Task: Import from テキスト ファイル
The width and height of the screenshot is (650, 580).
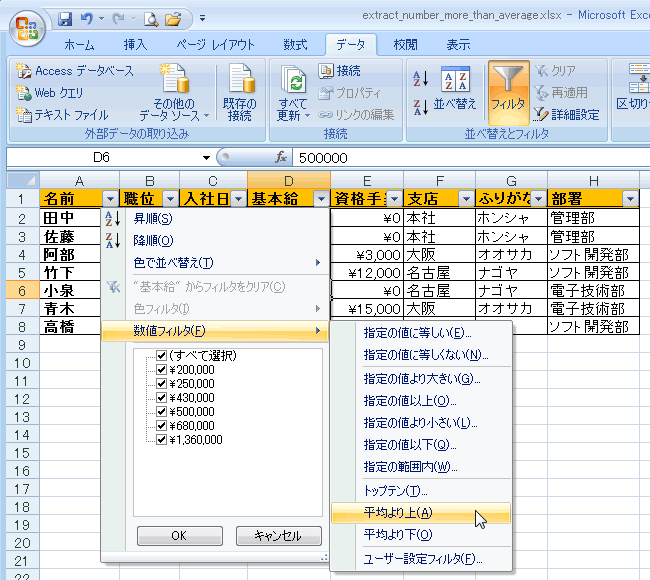Action: point(62,115)
